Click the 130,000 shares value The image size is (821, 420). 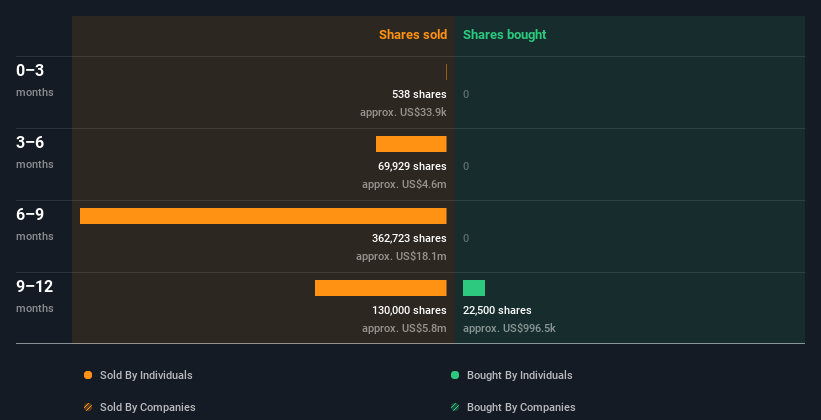(409, 310)
